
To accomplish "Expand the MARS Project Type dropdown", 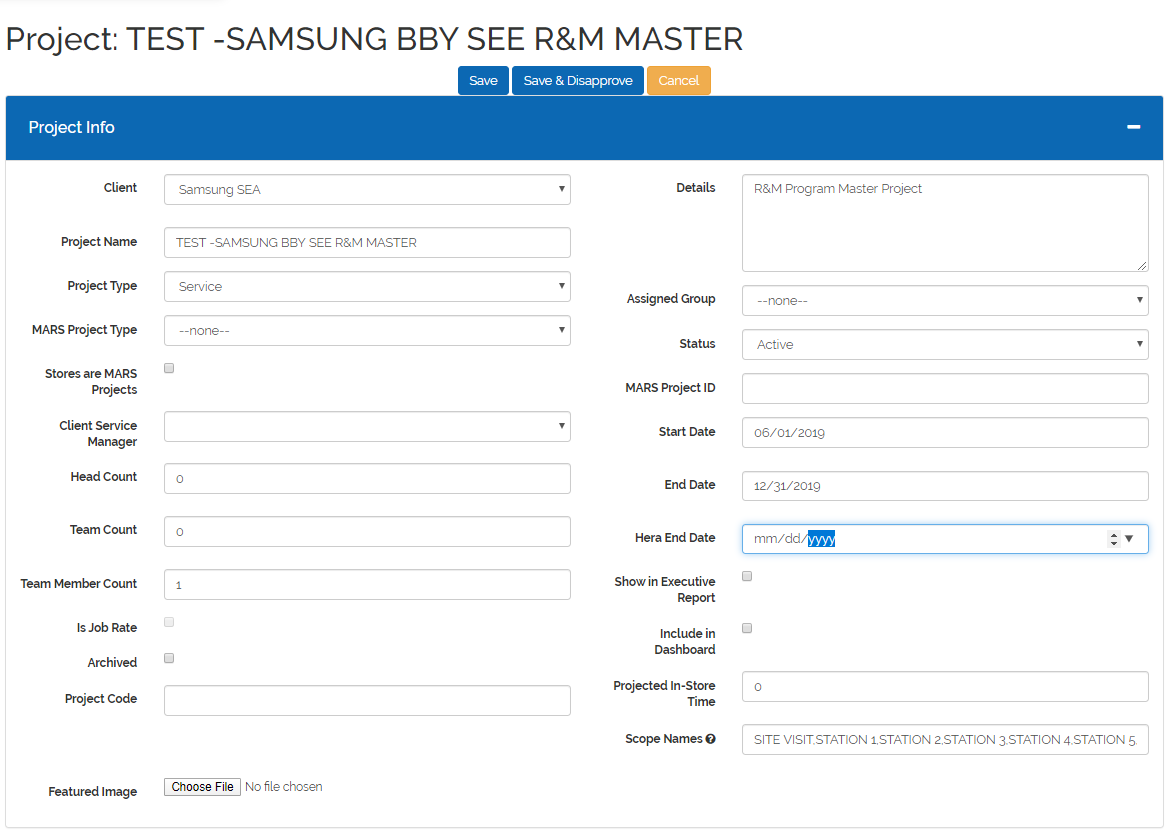I will [x=367, y=330].
